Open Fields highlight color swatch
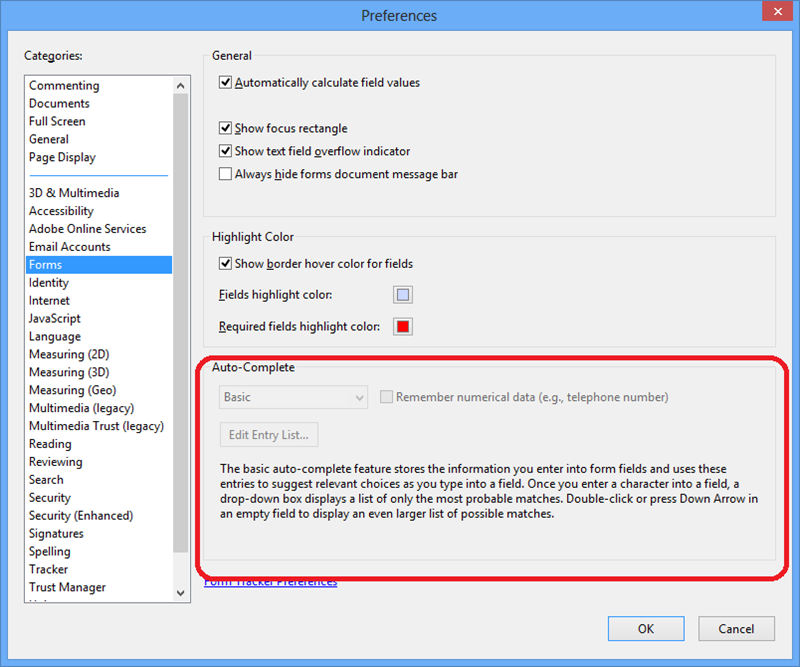This screenshot has width=800, height=667. (402, 295)
